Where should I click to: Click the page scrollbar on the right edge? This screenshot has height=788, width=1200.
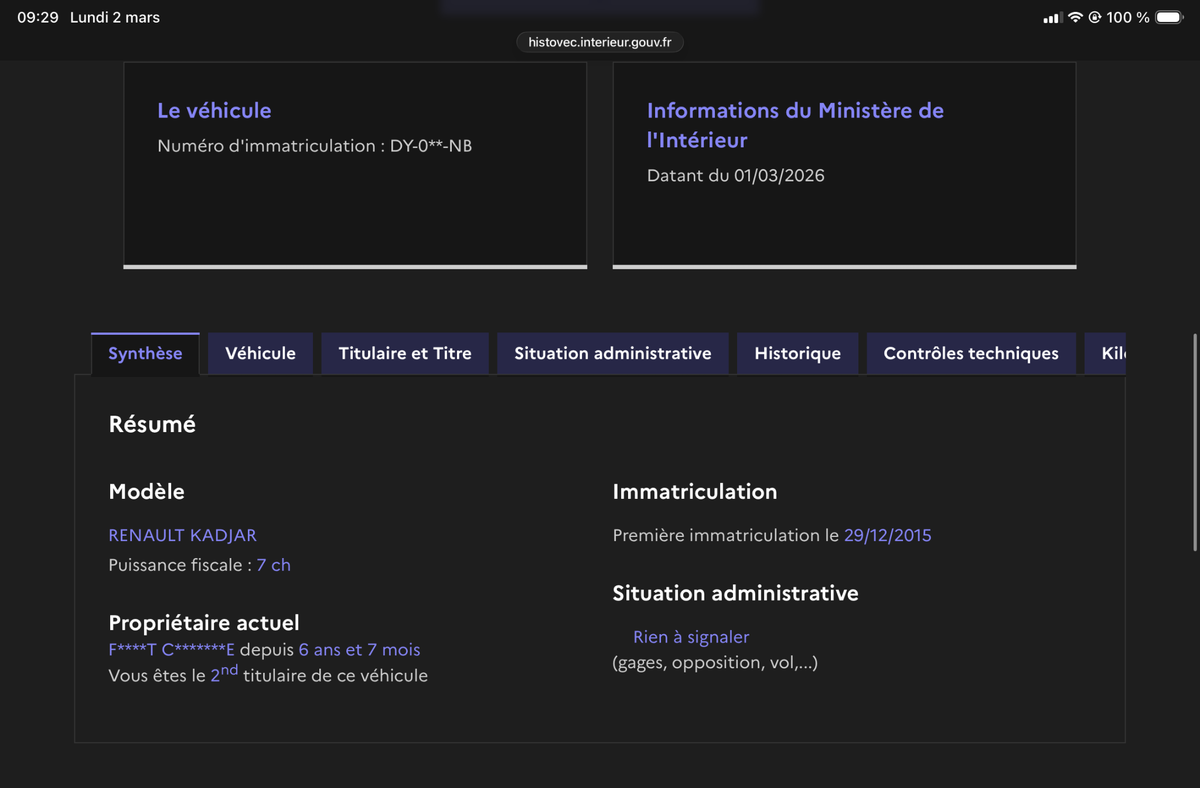click(1195, 440)
